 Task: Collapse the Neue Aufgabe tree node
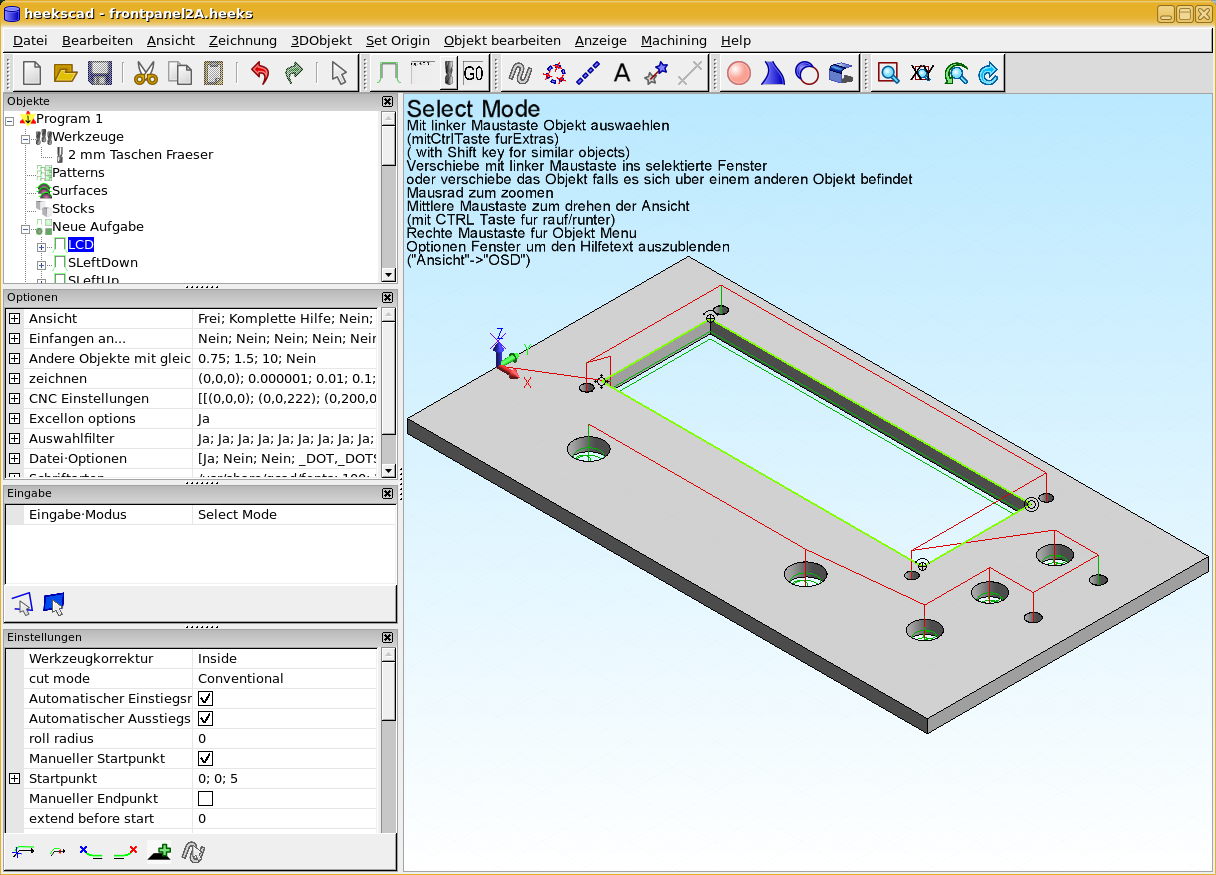[26, 227]
